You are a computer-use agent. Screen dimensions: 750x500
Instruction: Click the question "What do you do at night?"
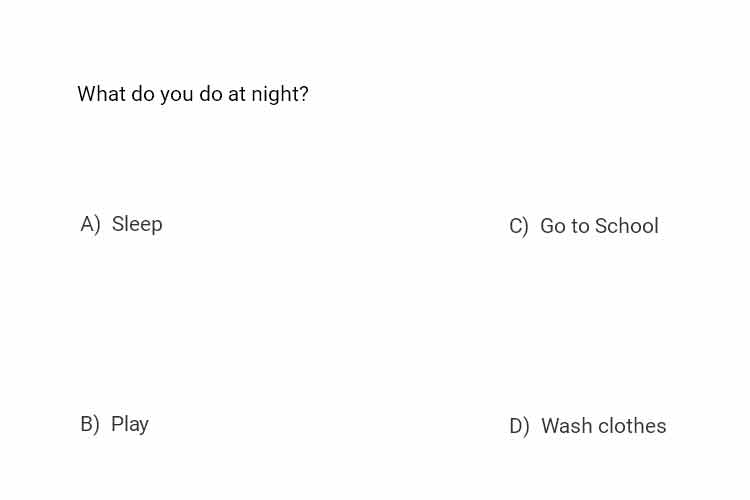(x=193, y=94)
